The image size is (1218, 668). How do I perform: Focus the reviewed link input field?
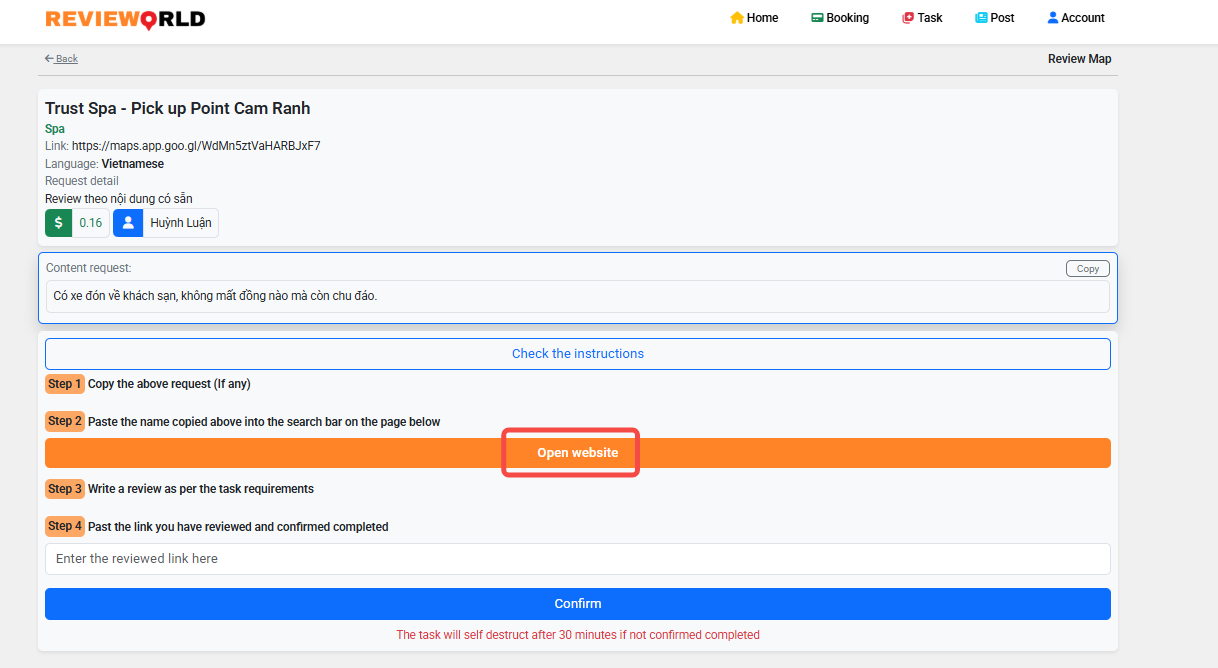coord(578,559)
